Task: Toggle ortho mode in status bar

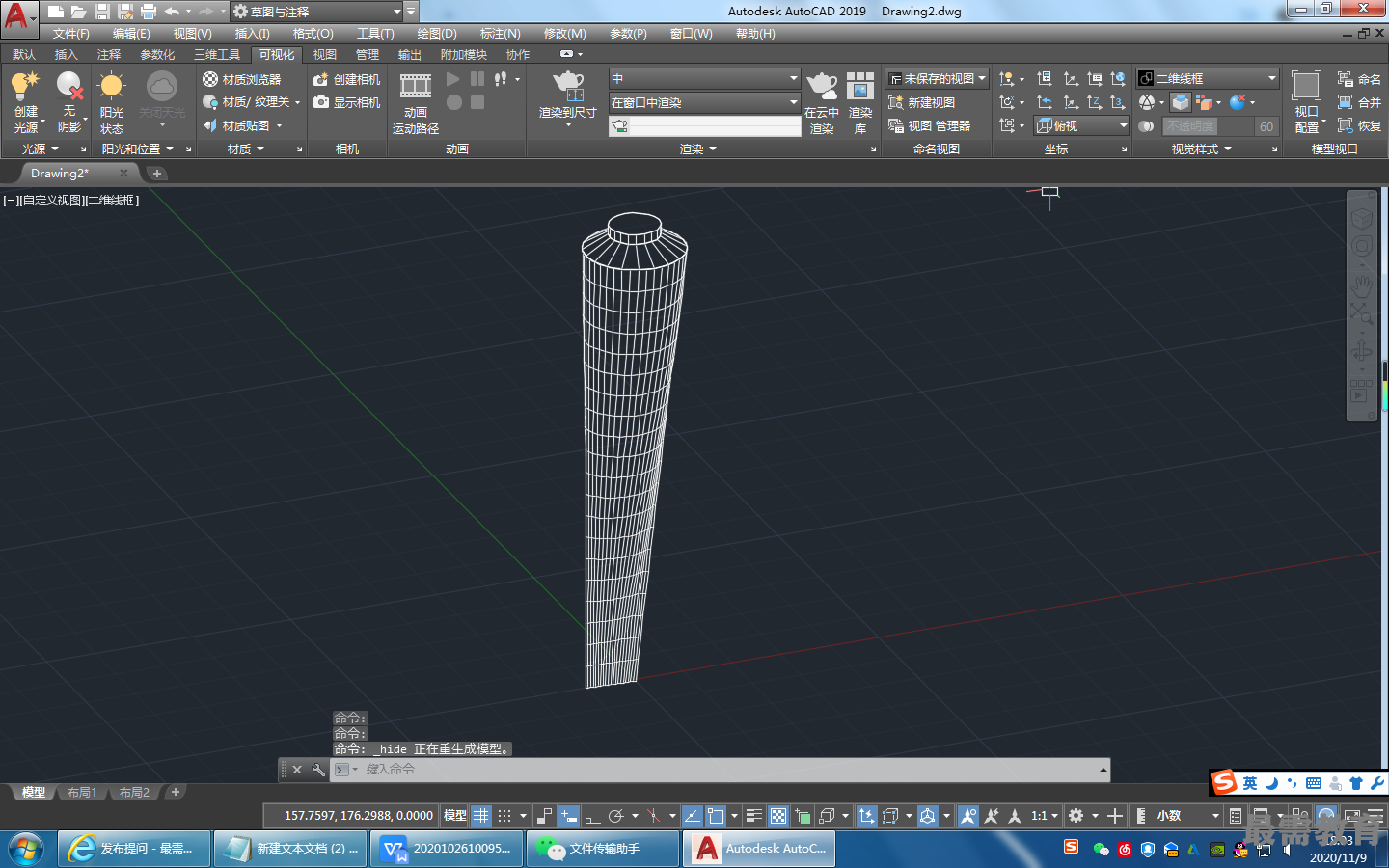Action: [x=593, y=816]
